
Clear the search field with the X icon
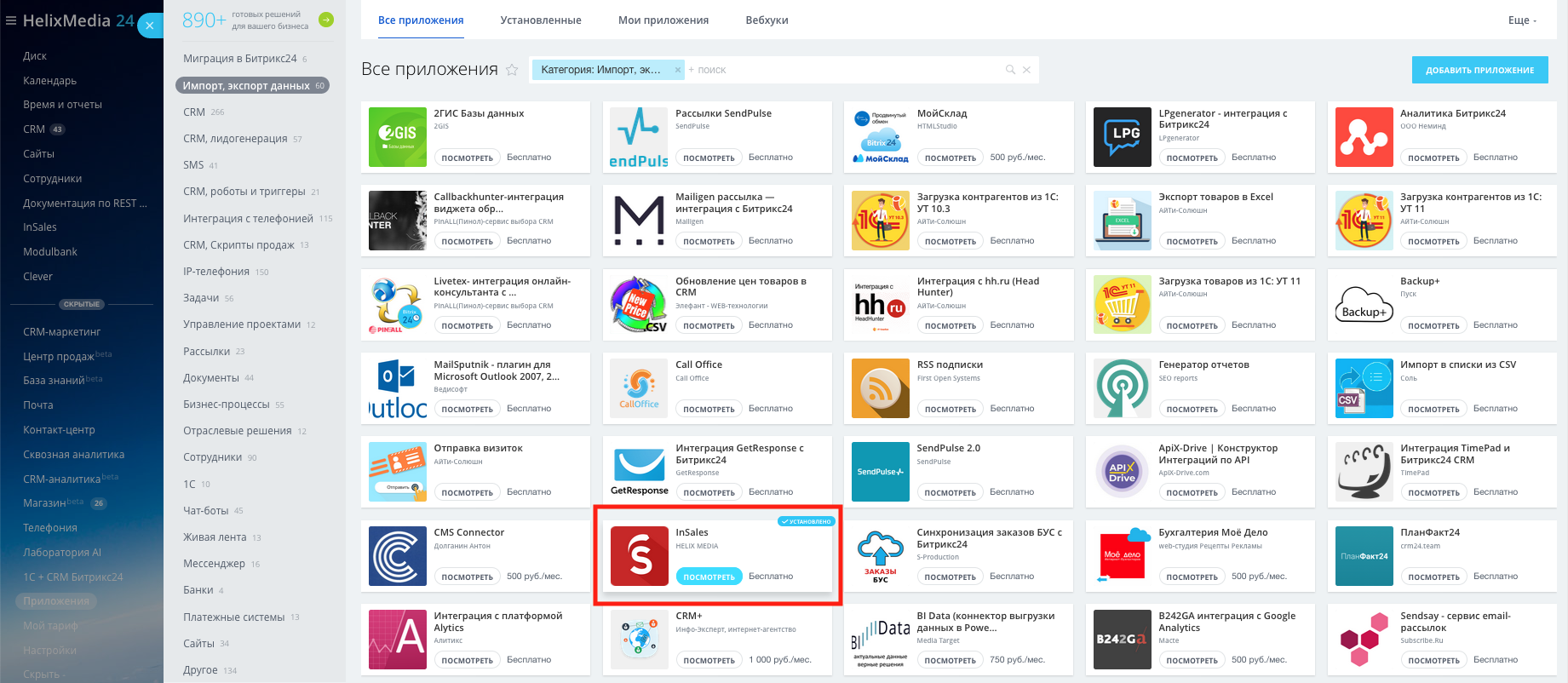1026,70
